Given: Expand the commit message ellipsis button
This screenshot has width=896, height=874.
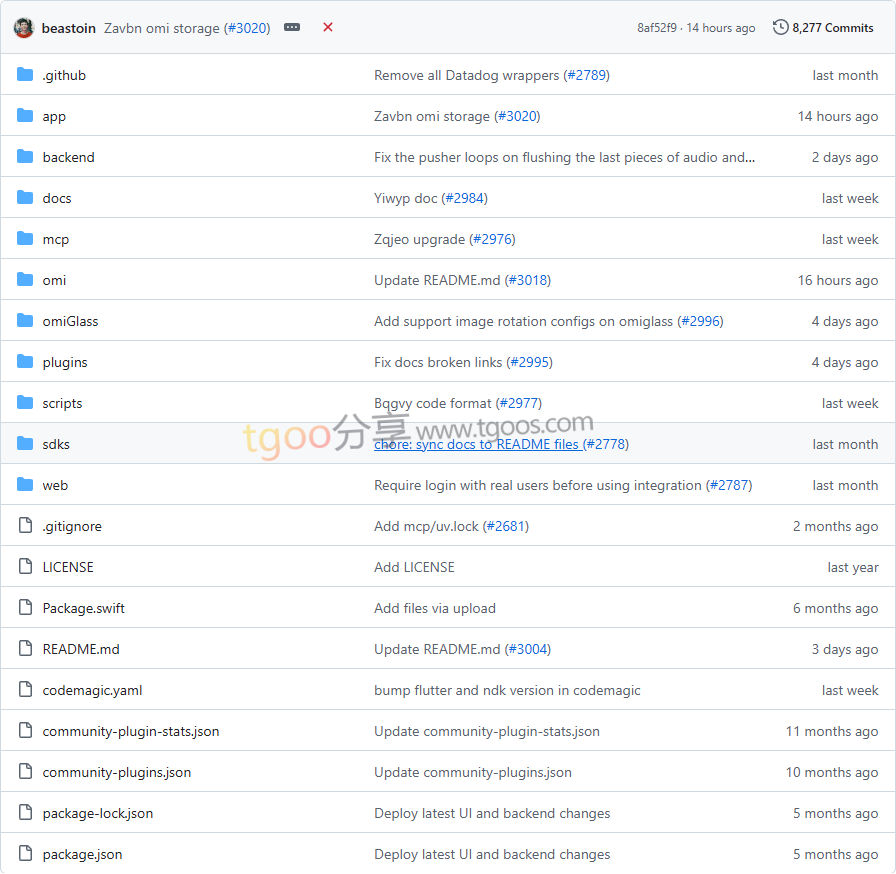Looking at the screenshot, I should pos(292,28).
